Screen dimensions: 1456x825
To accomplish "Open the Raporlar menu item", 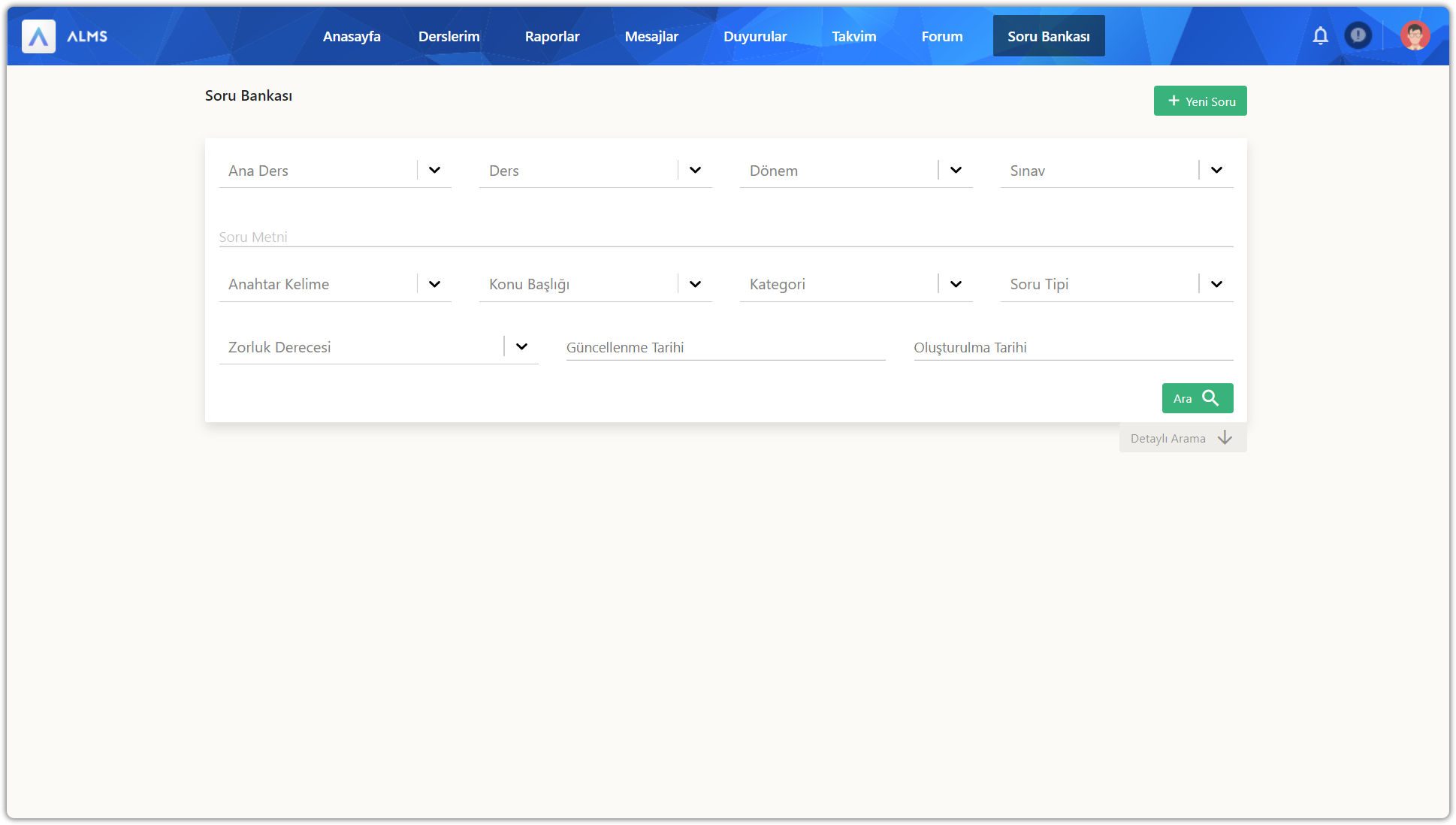I will click(x=552, y=36).
